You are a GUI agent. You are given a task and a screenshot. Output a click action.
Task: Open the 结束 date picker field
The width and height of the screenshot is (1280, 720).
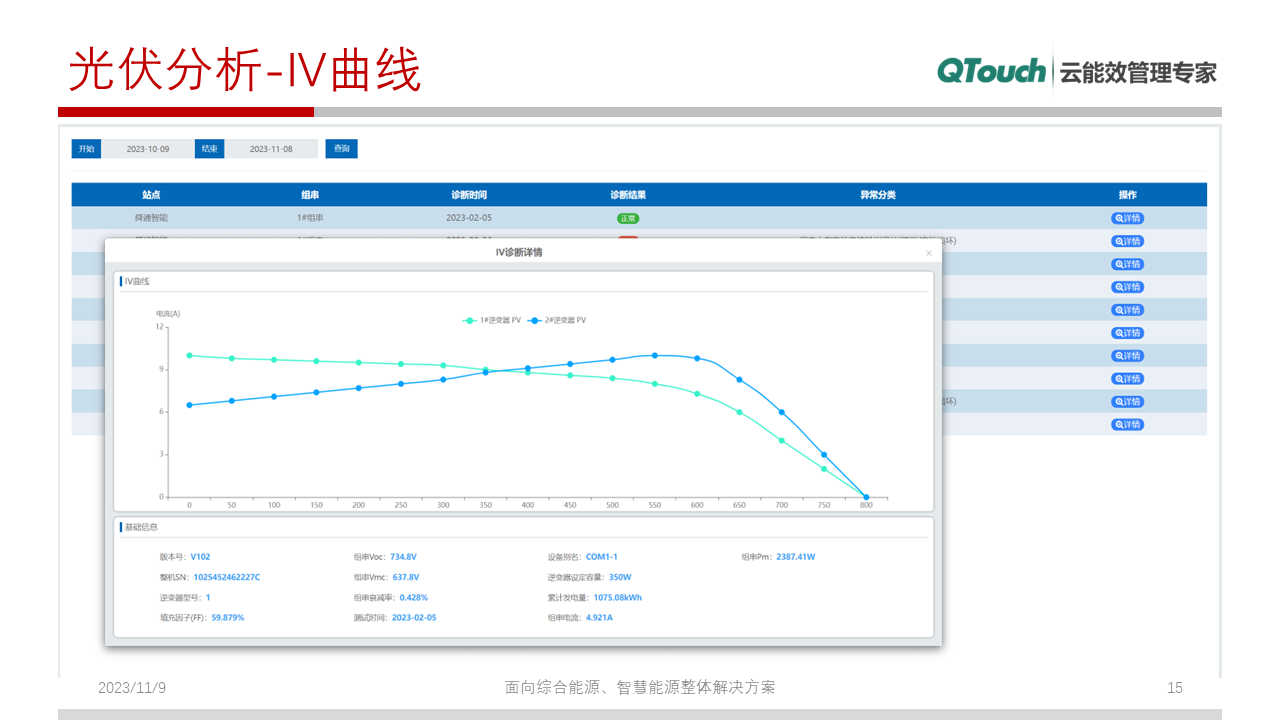coord(271,149)
